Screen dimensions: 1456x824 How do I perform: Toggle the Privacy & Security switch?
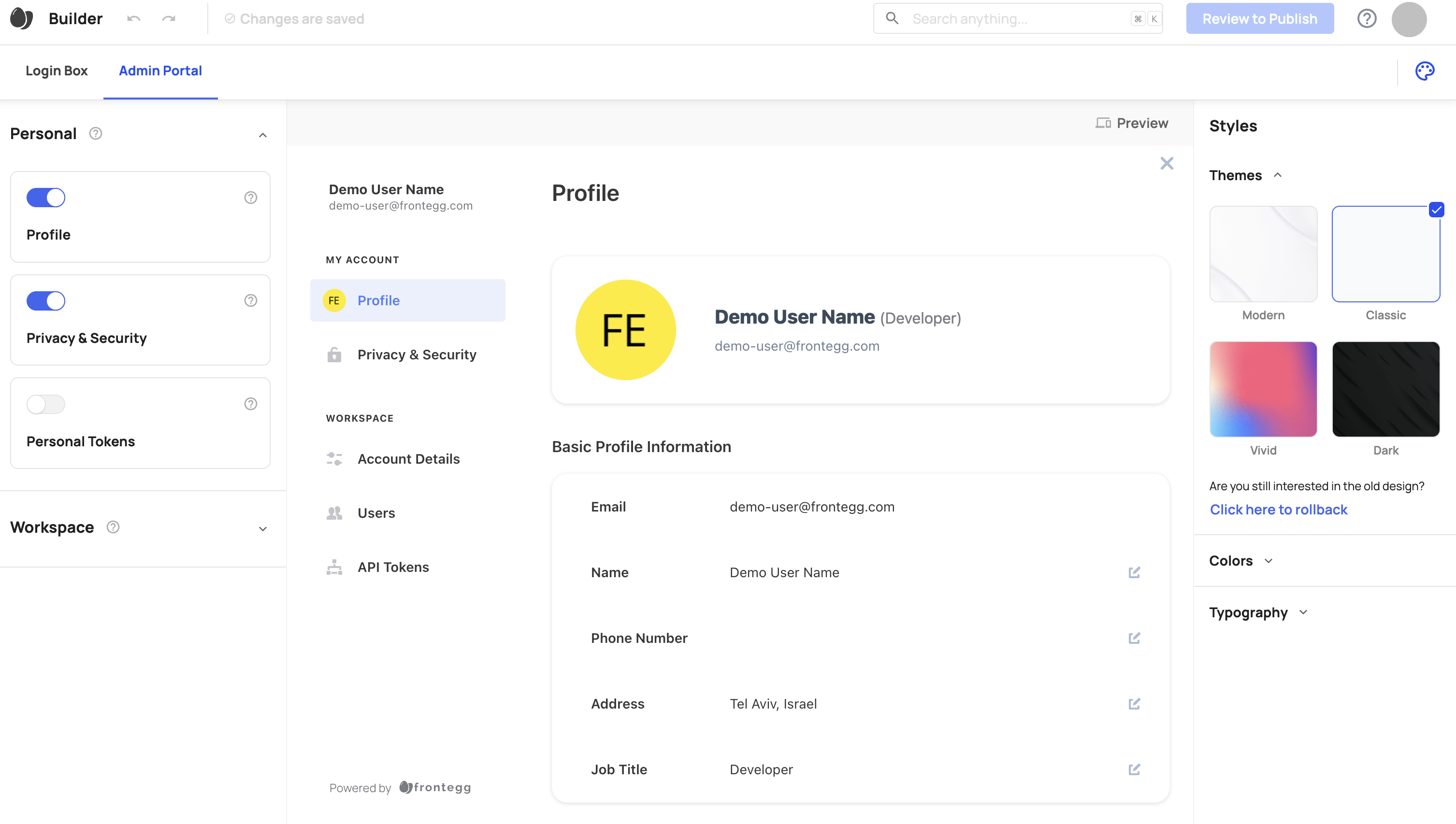46,300
